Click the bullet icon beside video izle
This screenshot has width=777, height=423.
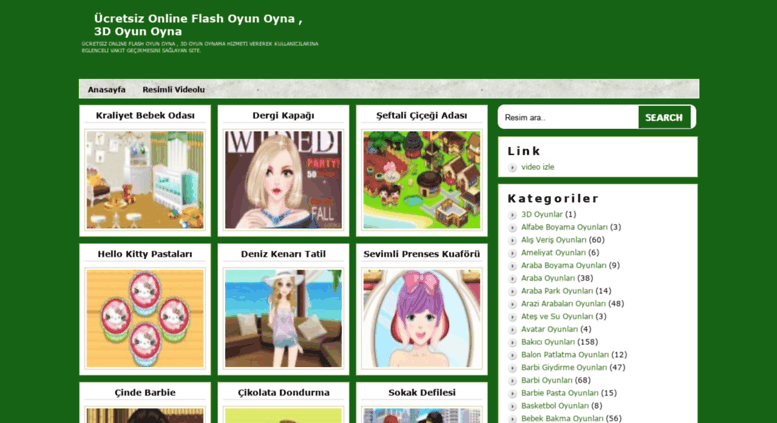click(512, 167)
